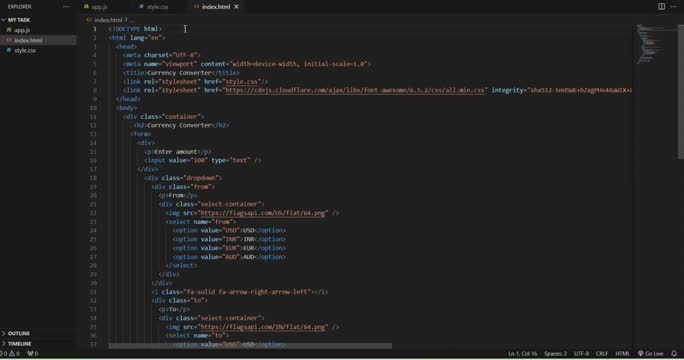This screenshot has width=684, height=360.
Task: Change the HTML language mode in status bar
Action: click(622, 353)
